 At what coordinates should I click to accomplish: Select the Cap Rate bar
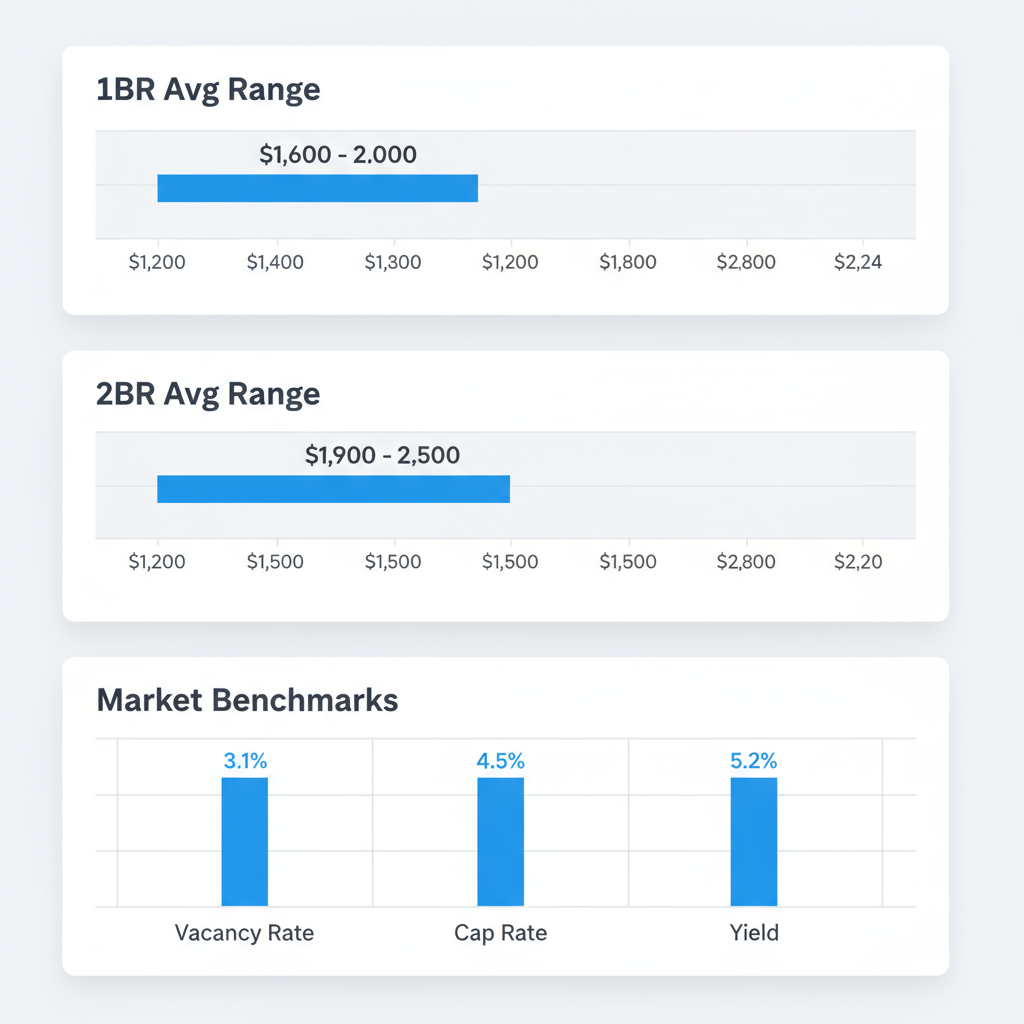(500, 841)
